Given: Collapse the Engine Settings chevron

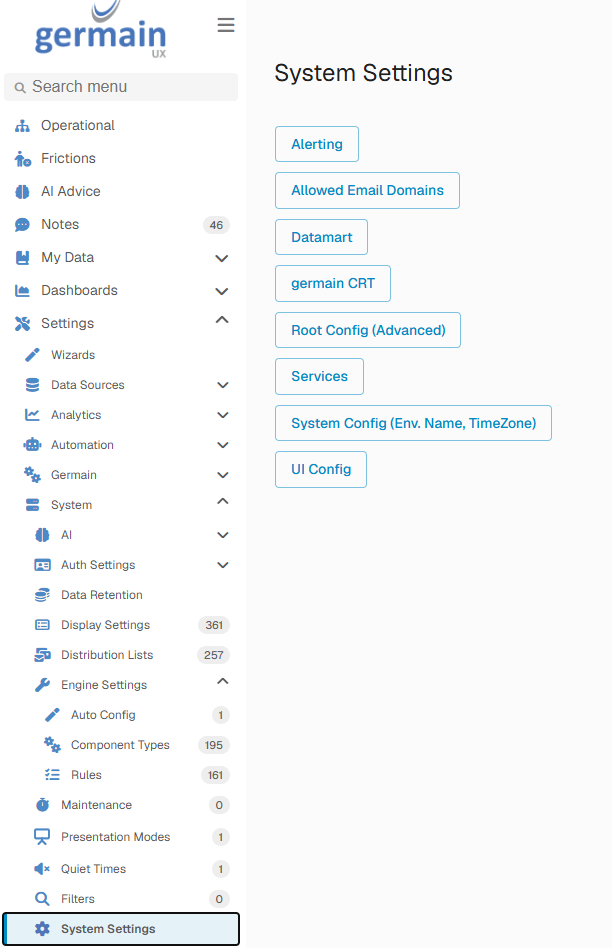Looking at the screenshot, I should pos(223,681).
